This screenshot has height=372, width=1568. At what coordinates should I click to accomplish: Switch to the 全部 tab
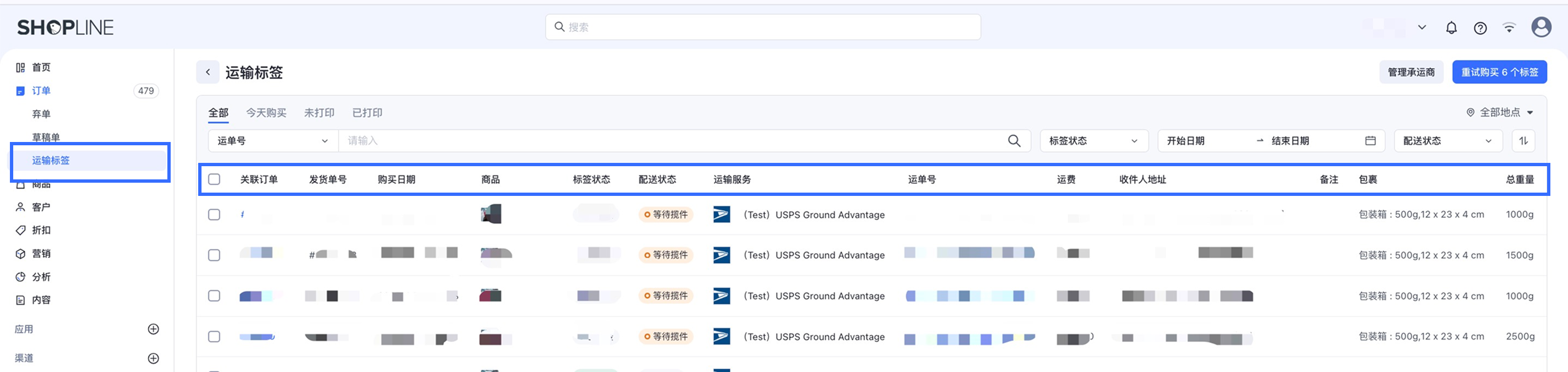(x=219, y=113)
